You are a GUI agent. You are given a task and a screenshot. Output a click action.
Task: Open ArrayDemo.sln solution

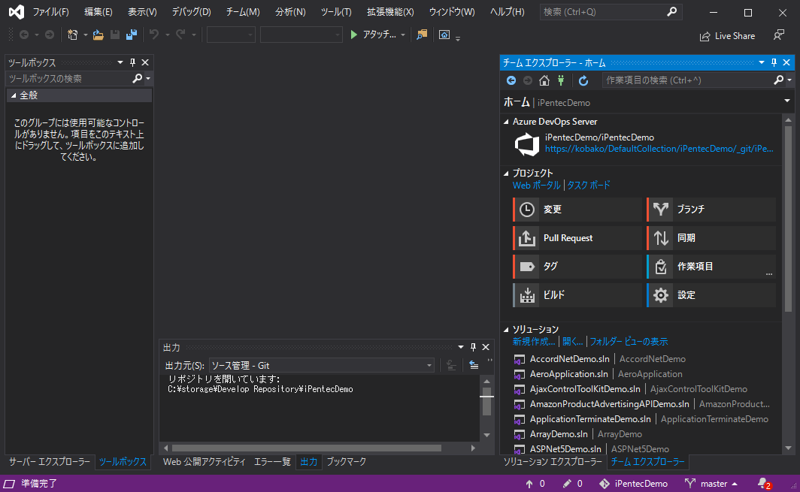pos(559,434)
